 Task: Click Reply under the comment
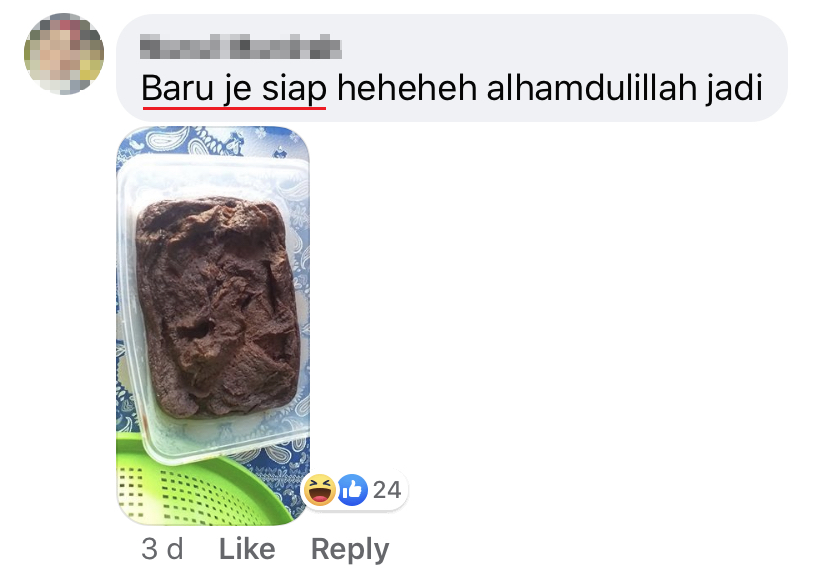pyautogui.click(x=350, y=550)
